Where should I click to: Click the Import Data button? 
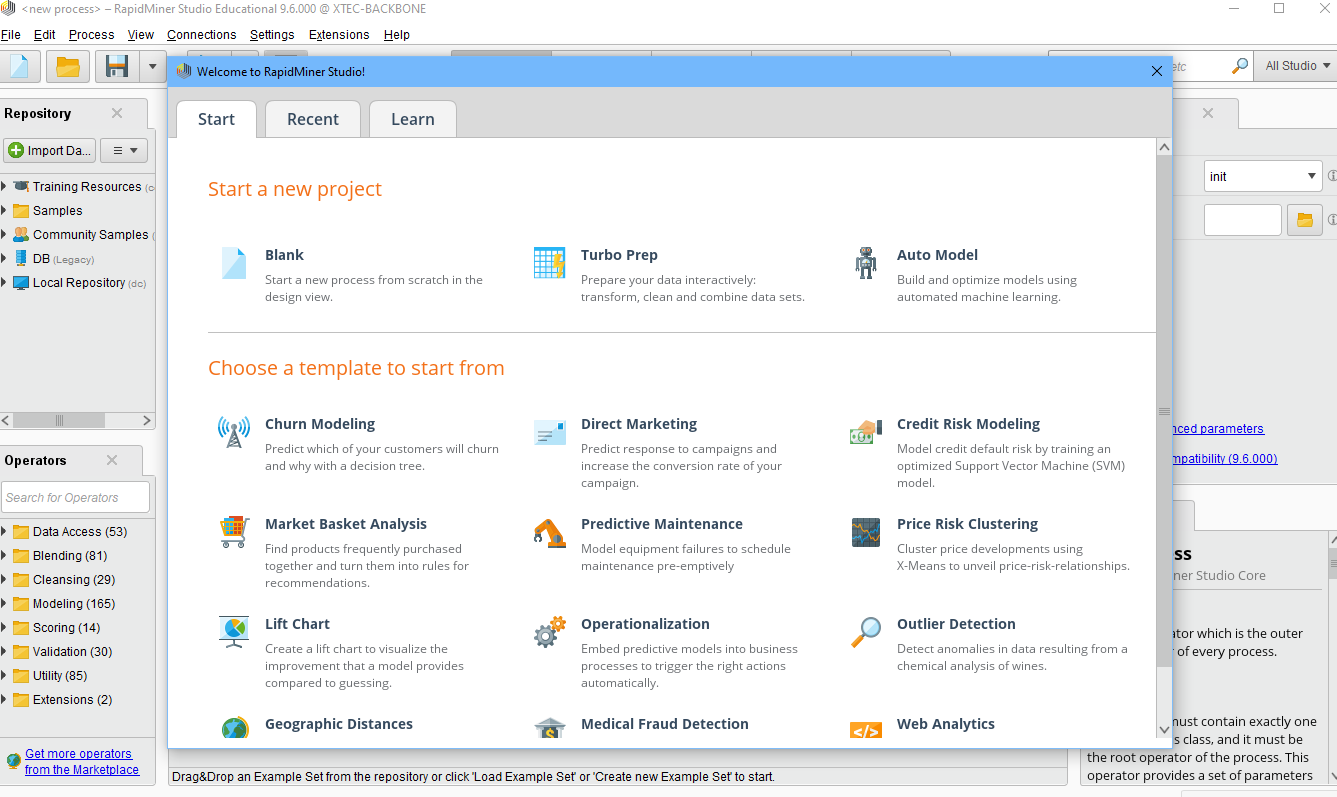coord(50,150)
